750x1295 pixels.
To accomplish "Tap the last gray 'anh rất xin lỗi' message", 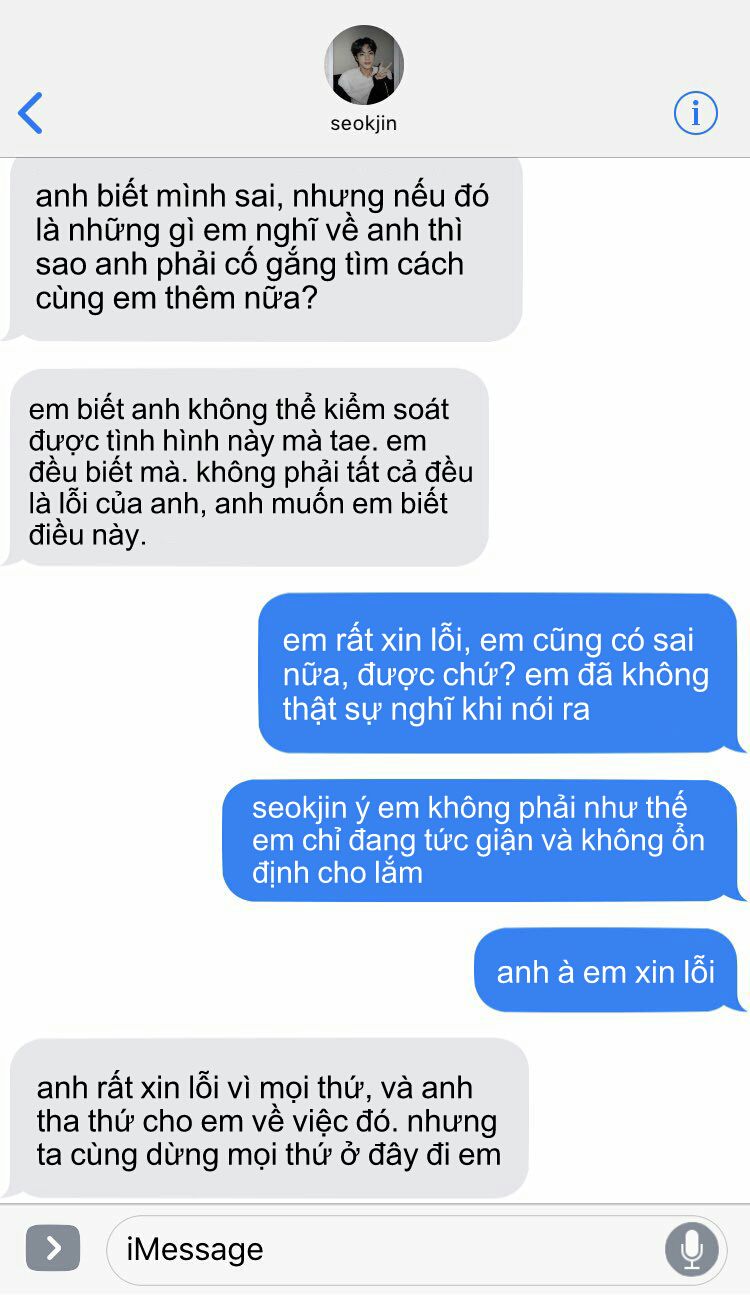I will 266,1120.
